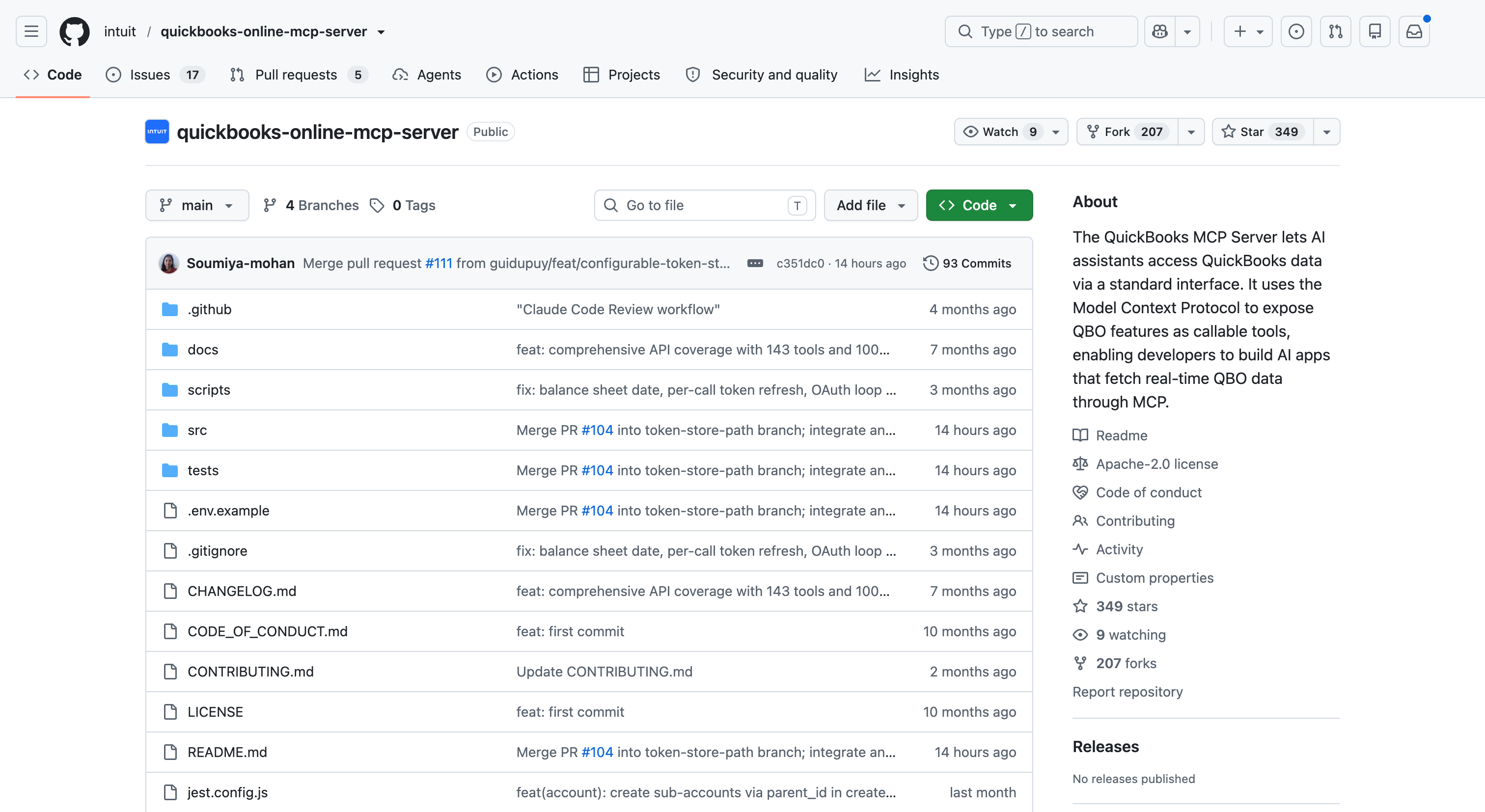The image size is (1485, 812).
Task: Expand the Fork options dropdown arrow
Action: (1191, 132)
